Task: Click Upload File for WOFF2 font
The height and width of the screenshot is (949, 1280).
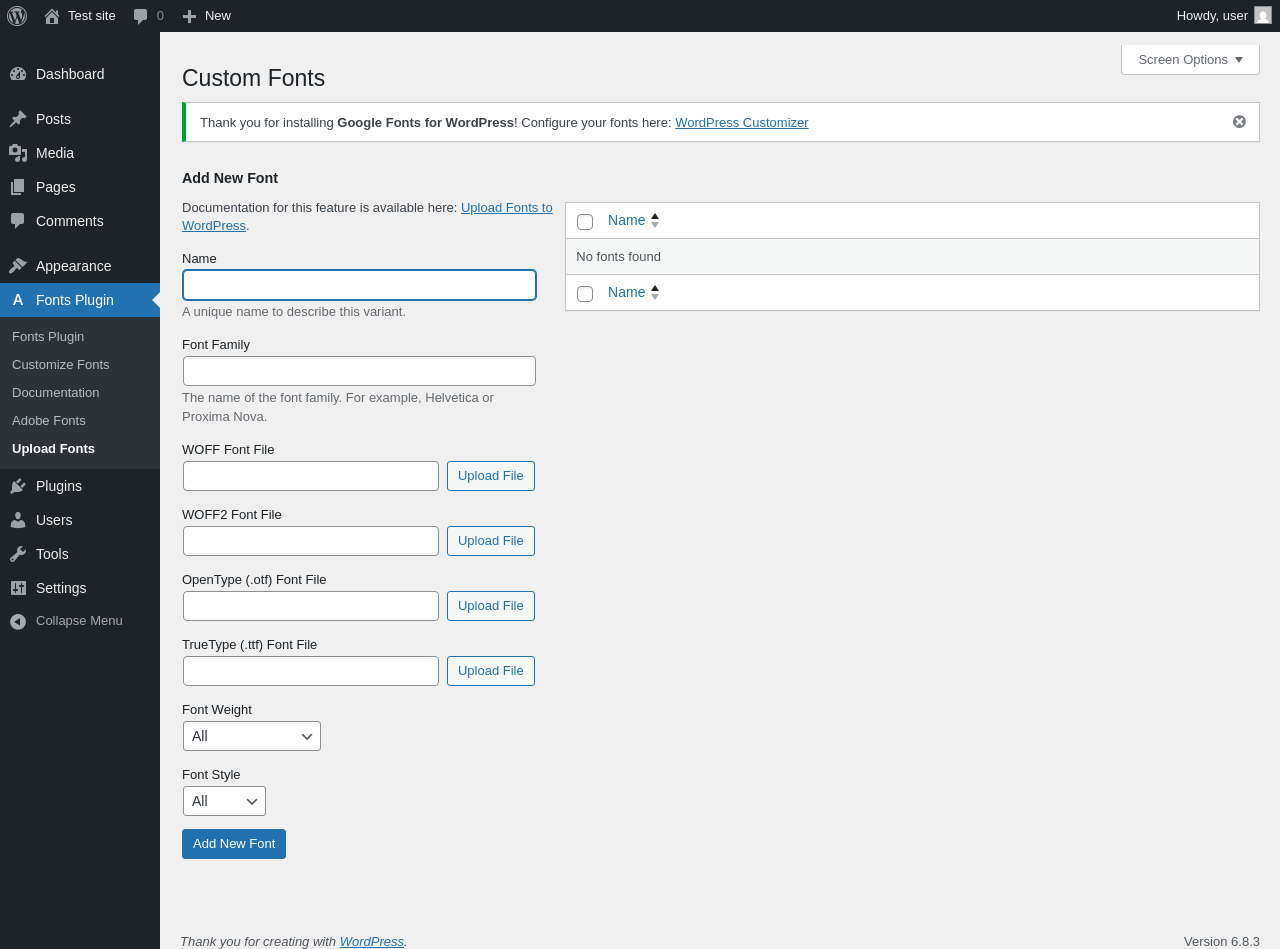Action: coord(491,541)
